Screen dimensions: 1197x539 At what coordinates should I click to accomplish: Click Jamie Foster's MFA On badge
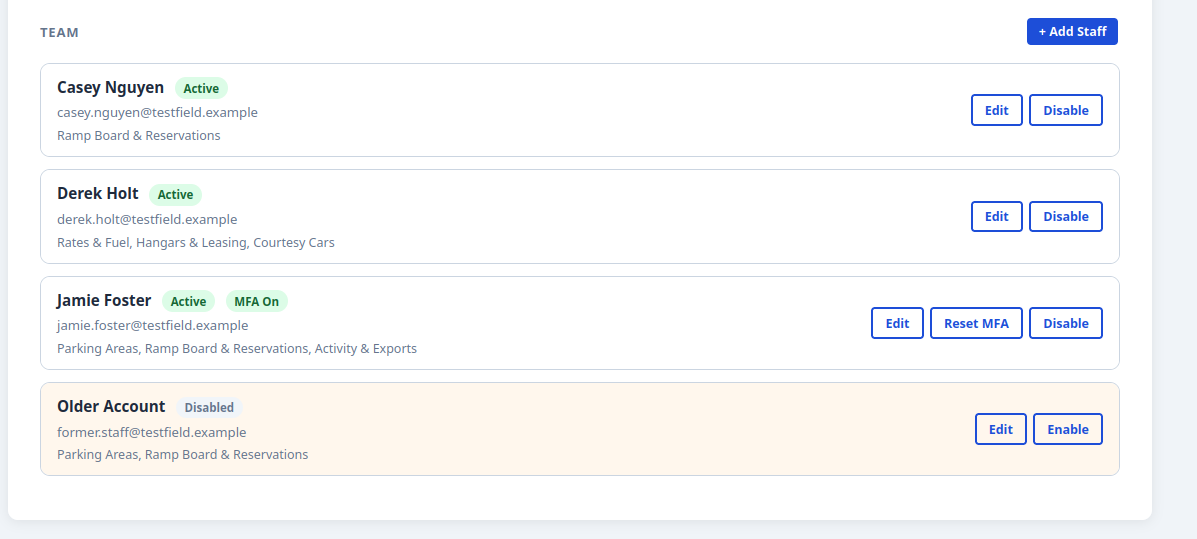pos(256,302)
